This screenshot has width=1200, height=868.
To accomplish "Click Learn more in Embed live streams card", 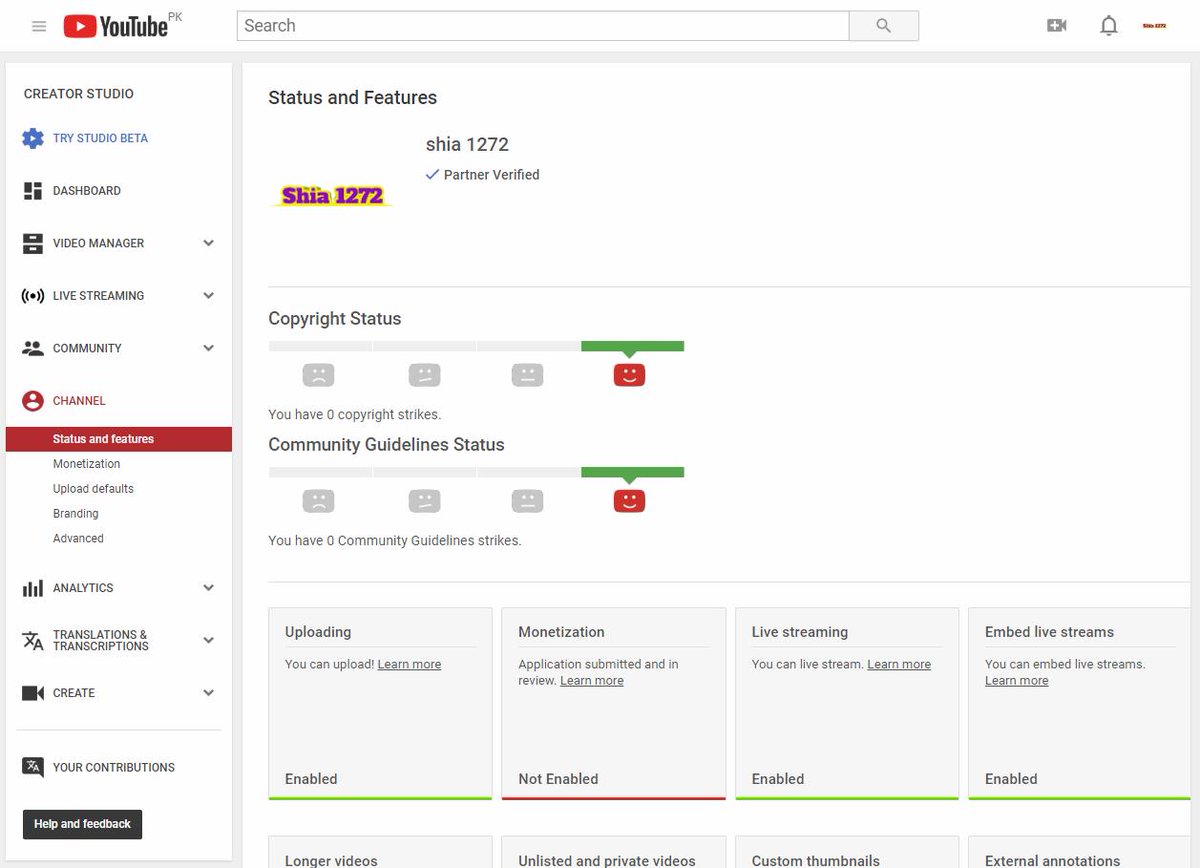I will tap(1017, 681).
